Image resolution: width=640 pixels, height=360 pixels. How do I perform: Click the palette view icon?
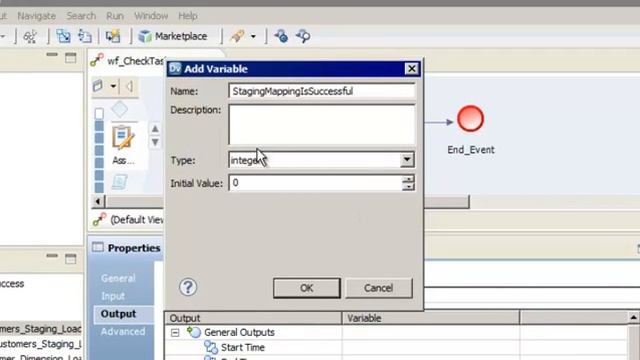point(98,86)
